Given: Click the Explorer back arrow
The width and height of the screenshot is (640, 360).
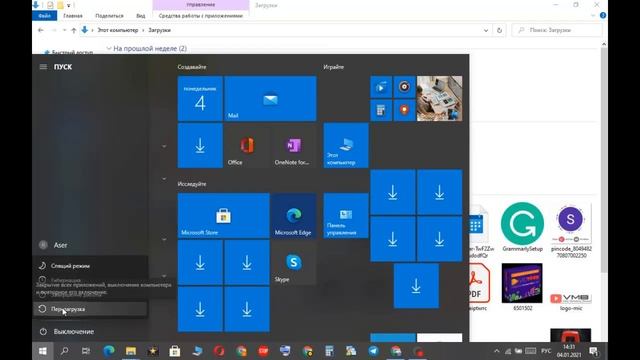Looking at the screenshot, I should 40,30.
